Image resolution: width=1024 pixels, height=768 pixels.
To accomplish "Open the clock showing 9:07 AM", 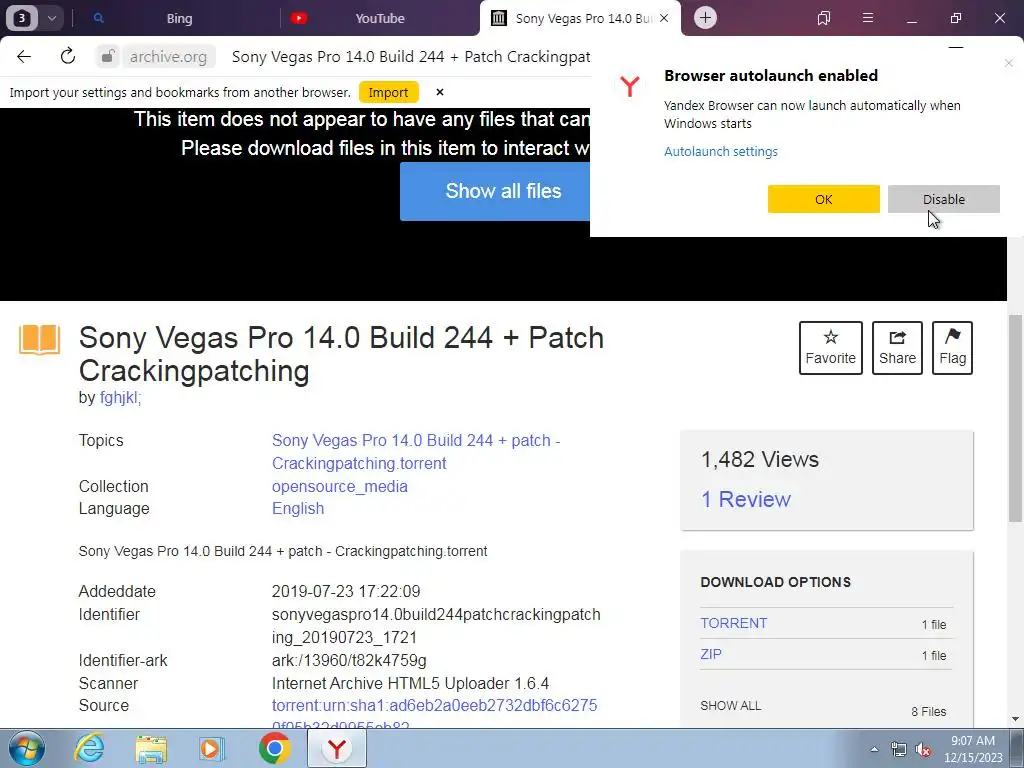I will [973, 749].
